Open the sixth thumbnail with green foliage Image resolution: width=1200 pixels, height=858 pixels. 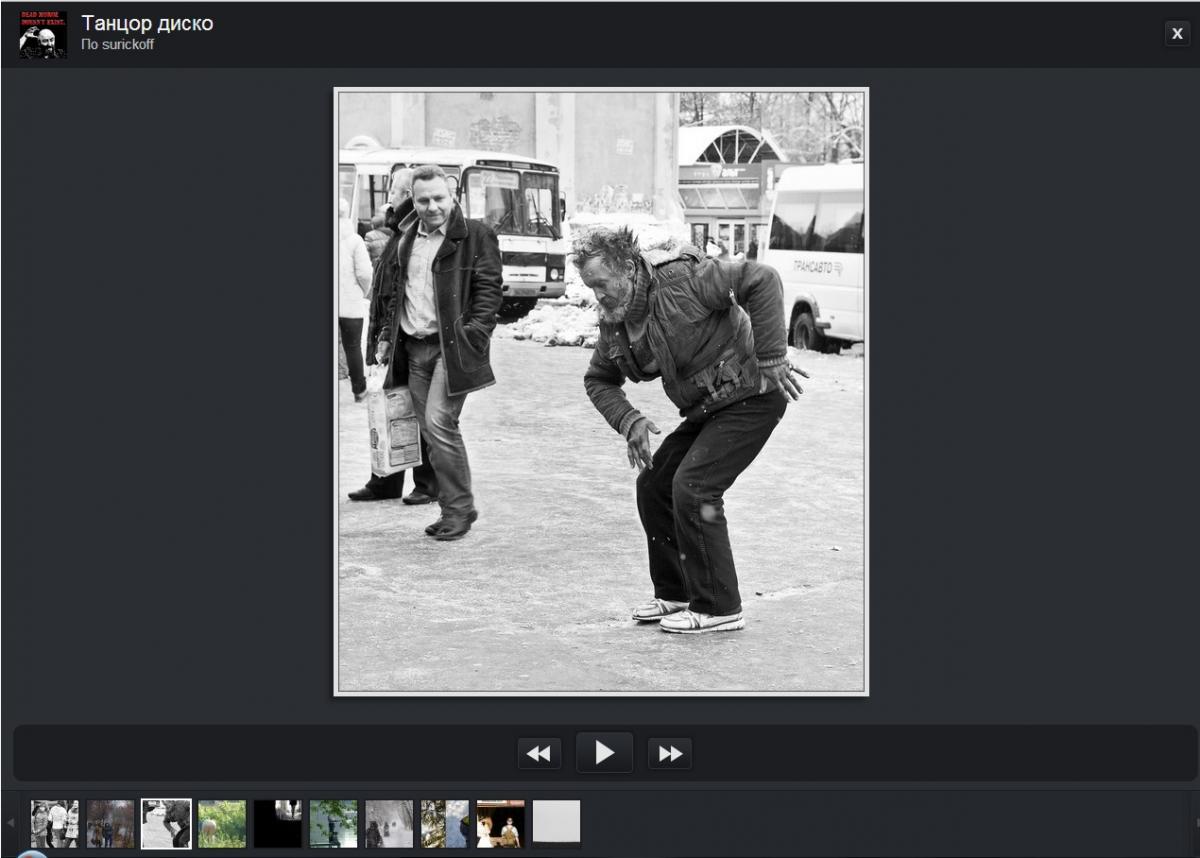pos(333,824)
